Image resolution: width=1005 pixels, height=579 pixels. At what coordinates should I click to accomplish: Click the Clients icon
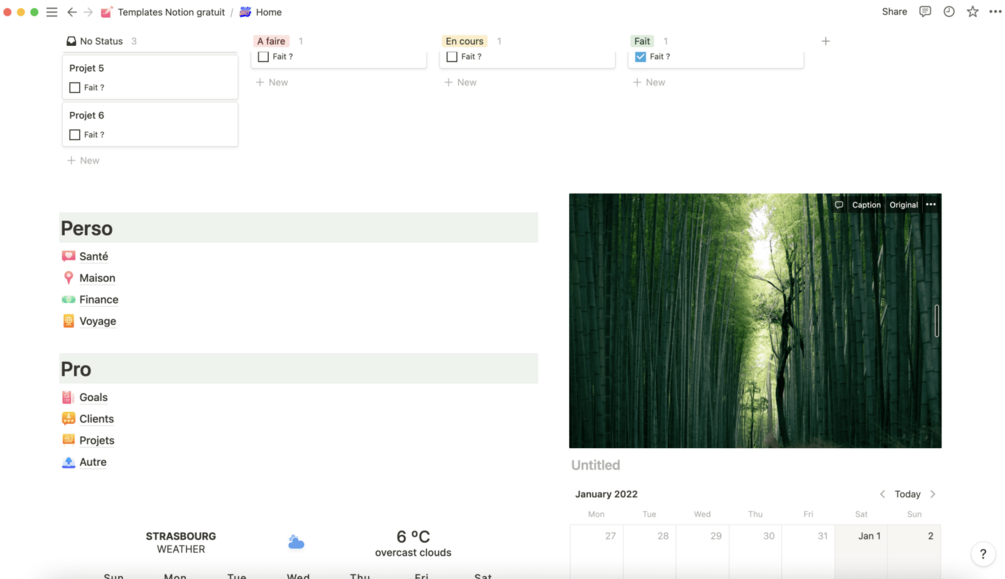pos(69,418)
